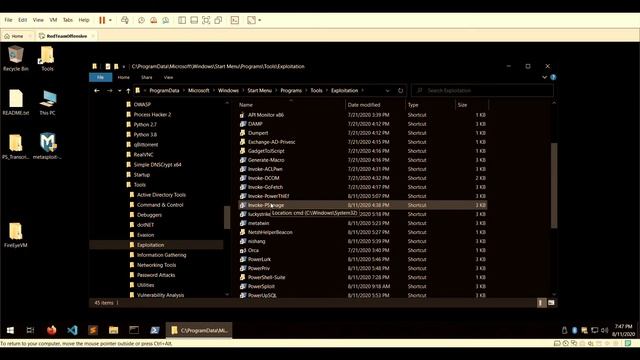The image size is (640, 360).
Task: Launch Visual Studio Code from the taskbar
Action: pos(72,330)
